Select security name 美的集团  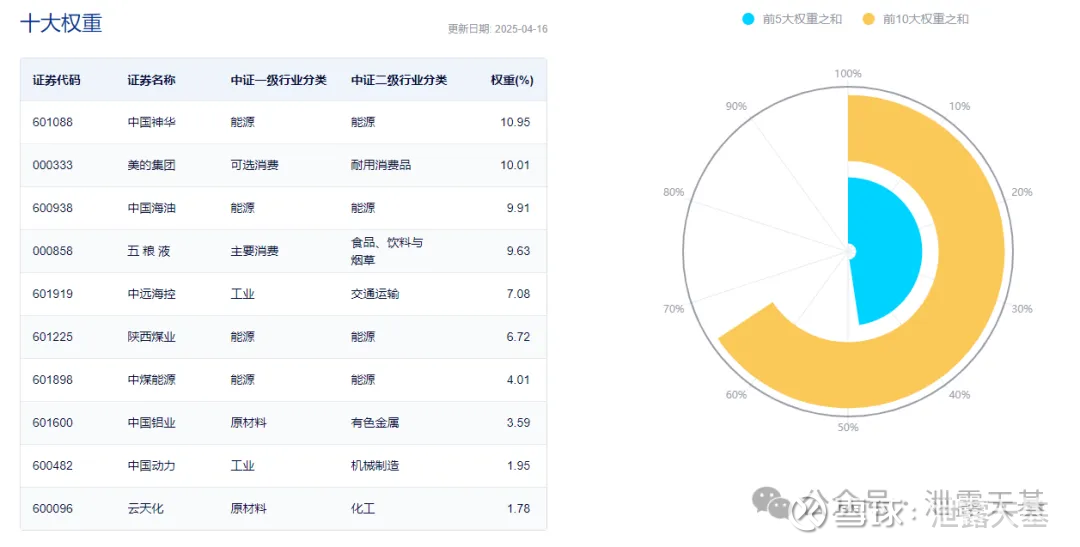pos(152,165)
